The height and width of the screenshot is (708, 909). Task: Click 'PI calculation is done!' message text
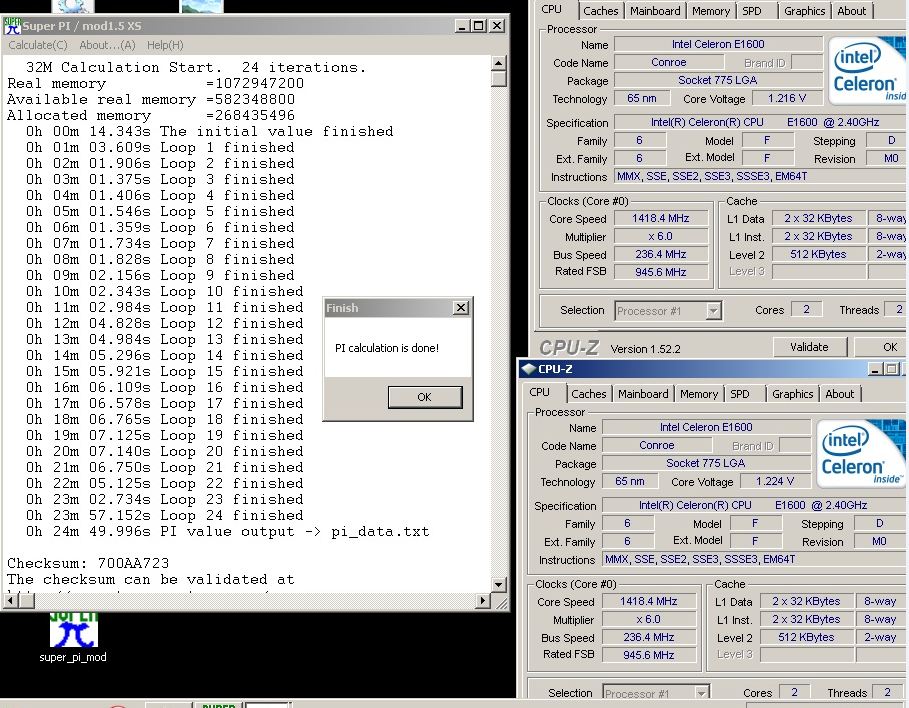coord(387,348)
